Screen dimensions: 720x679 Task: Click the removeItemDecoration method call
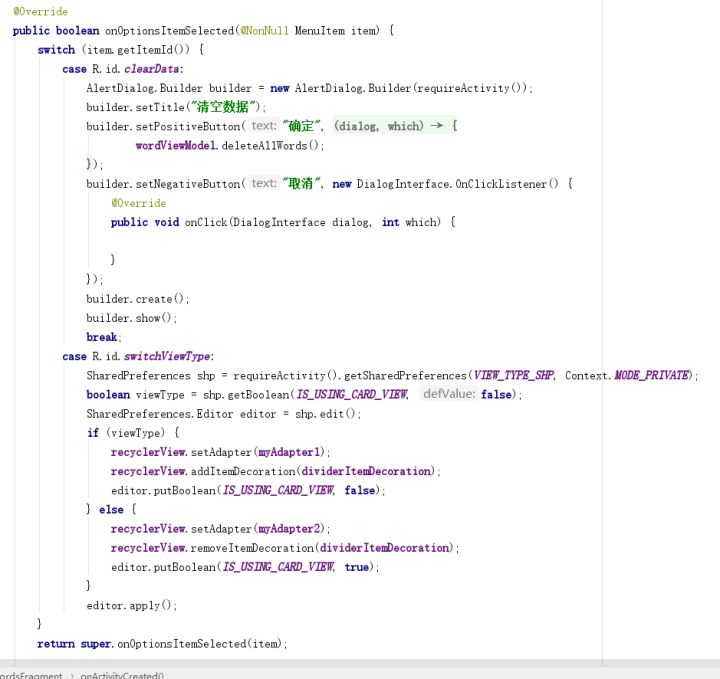(x=252, y=548)
